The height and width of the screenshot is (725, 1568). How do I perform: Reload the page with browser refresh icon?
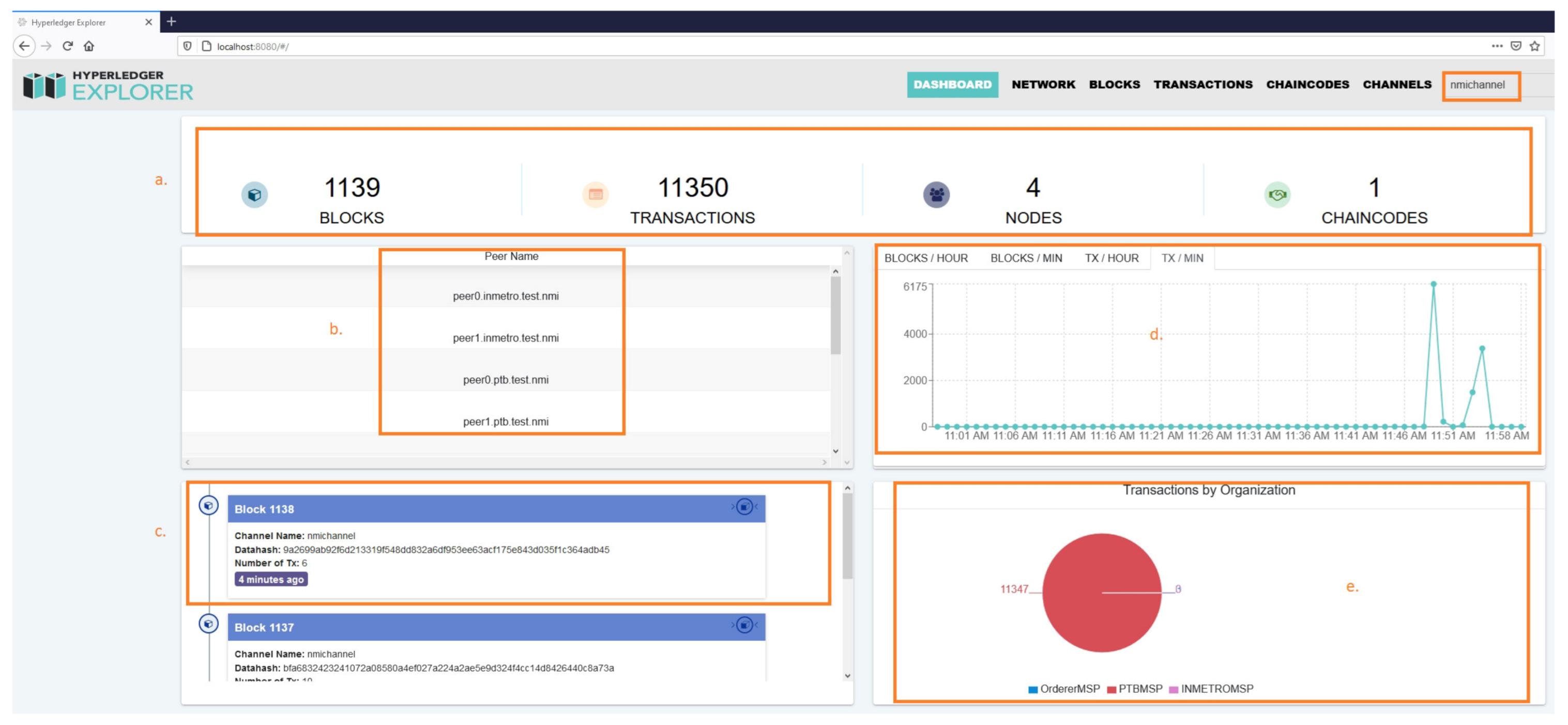tap(68, 46)
